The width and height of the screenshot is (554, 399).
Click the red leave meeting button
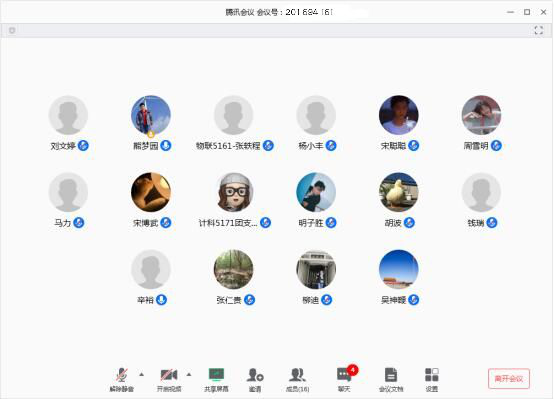pos(509,379)
